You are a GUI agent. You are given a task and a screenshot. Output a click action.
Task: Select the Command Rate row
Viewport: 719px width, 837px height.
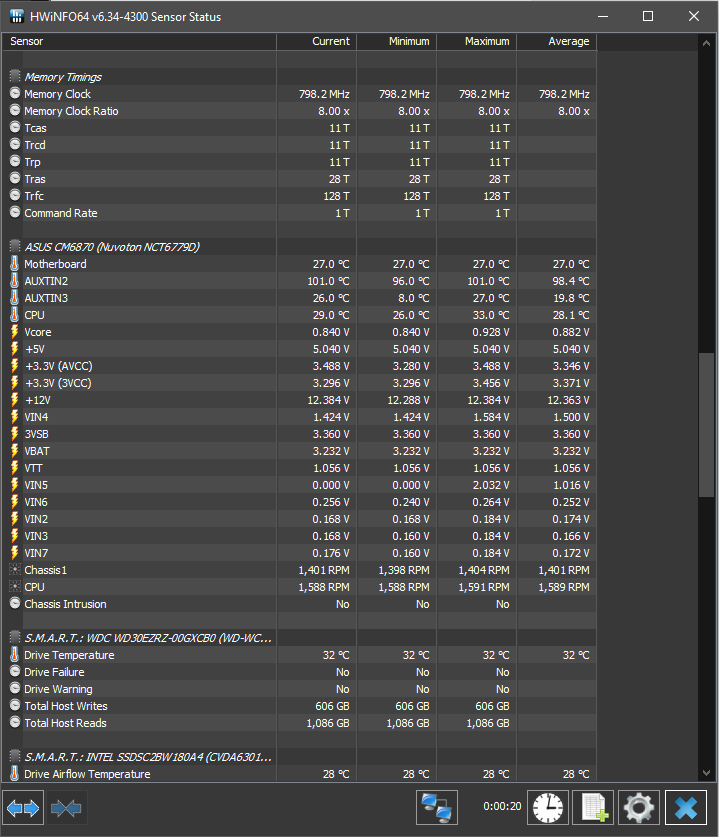299,213
